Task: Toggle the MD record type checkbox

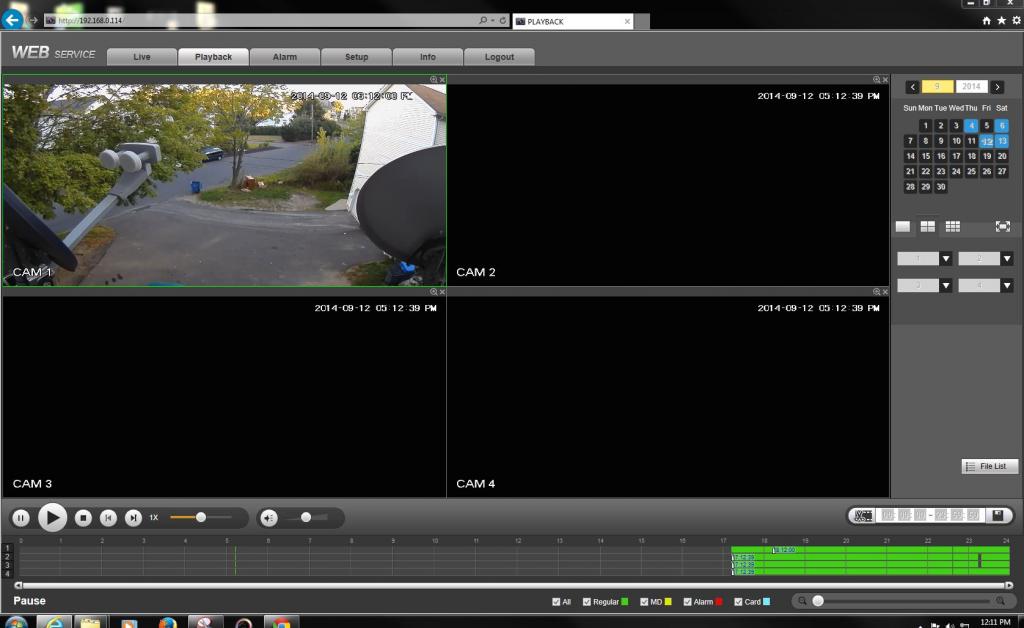Action: tap(644, 602)
